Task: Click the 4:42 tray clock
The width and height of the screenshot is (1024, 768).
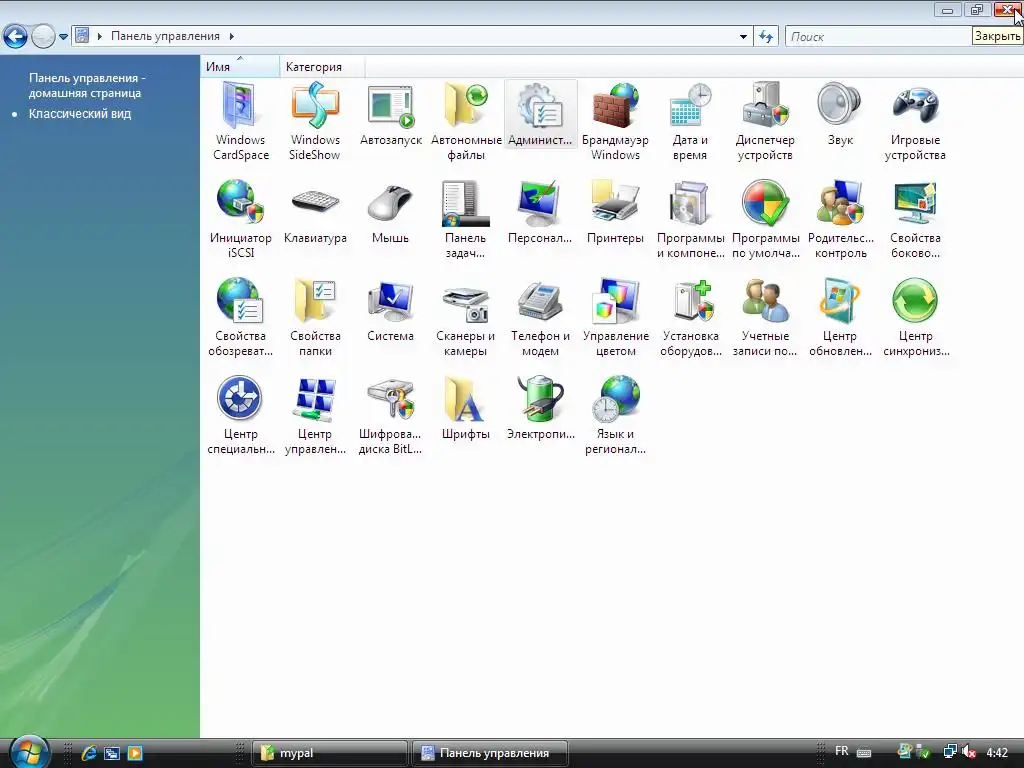Action: [x=997, y=753]
